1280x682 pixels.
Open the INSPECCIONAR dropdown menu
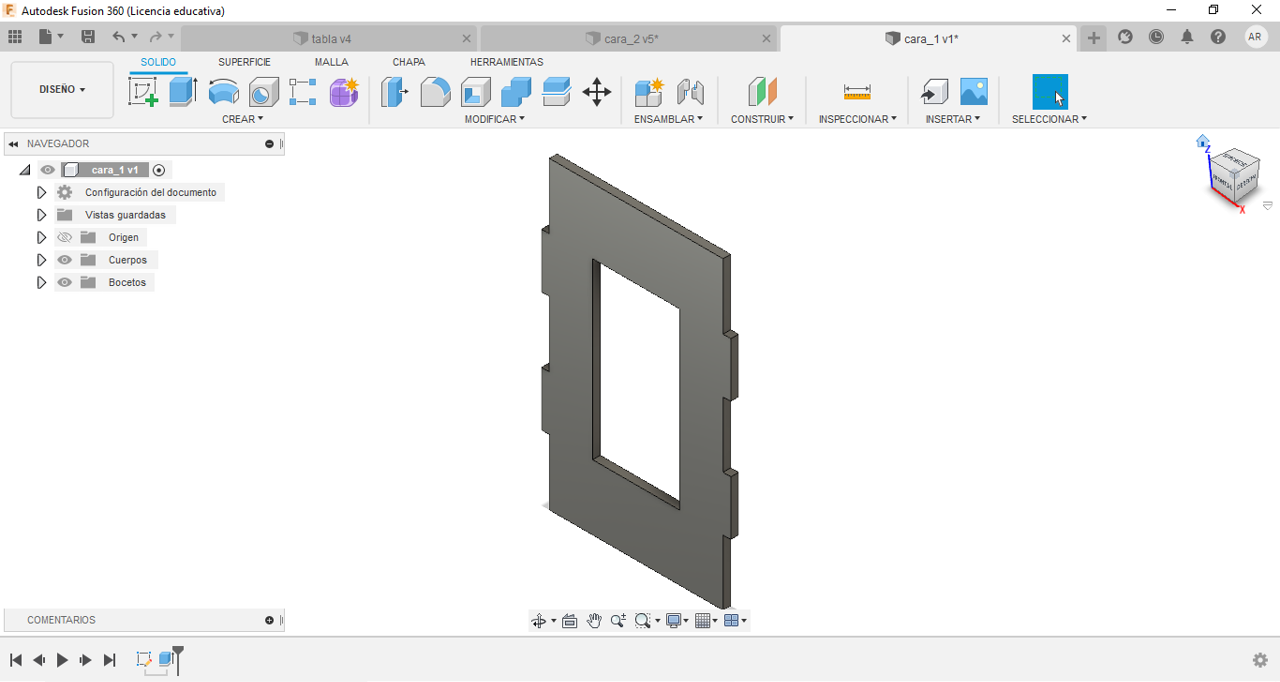coord(857,119)
